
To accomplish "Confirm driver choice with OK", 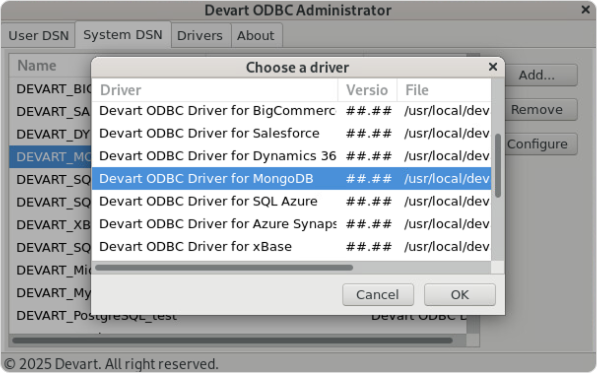I will [x=460, y=294].
